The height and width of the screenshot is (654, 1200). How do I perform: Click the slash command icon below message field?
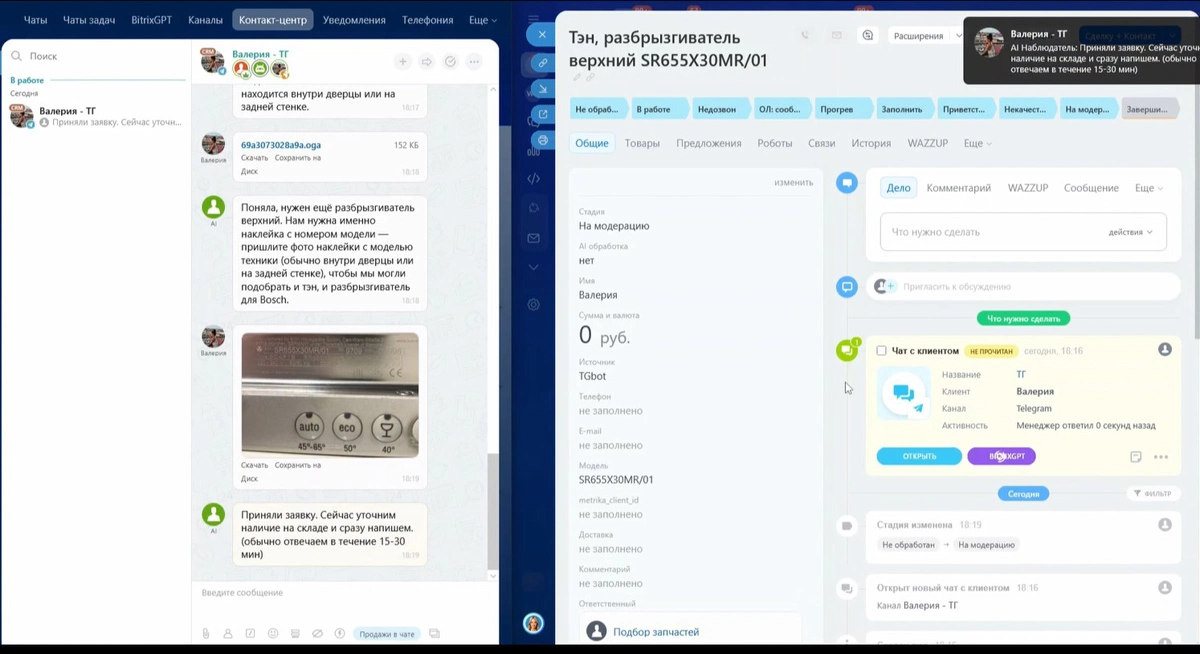pos(250,633)
